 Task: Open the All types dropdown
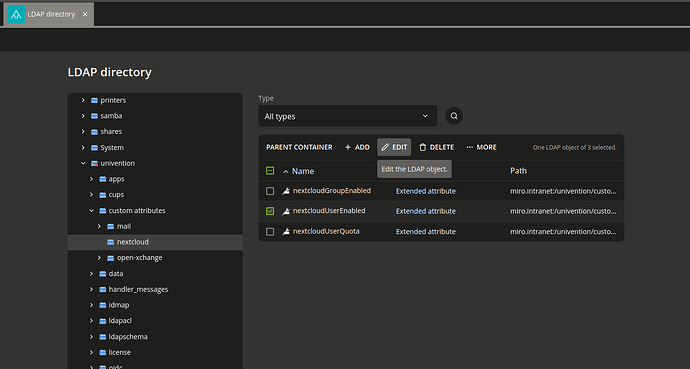point(348,116)
